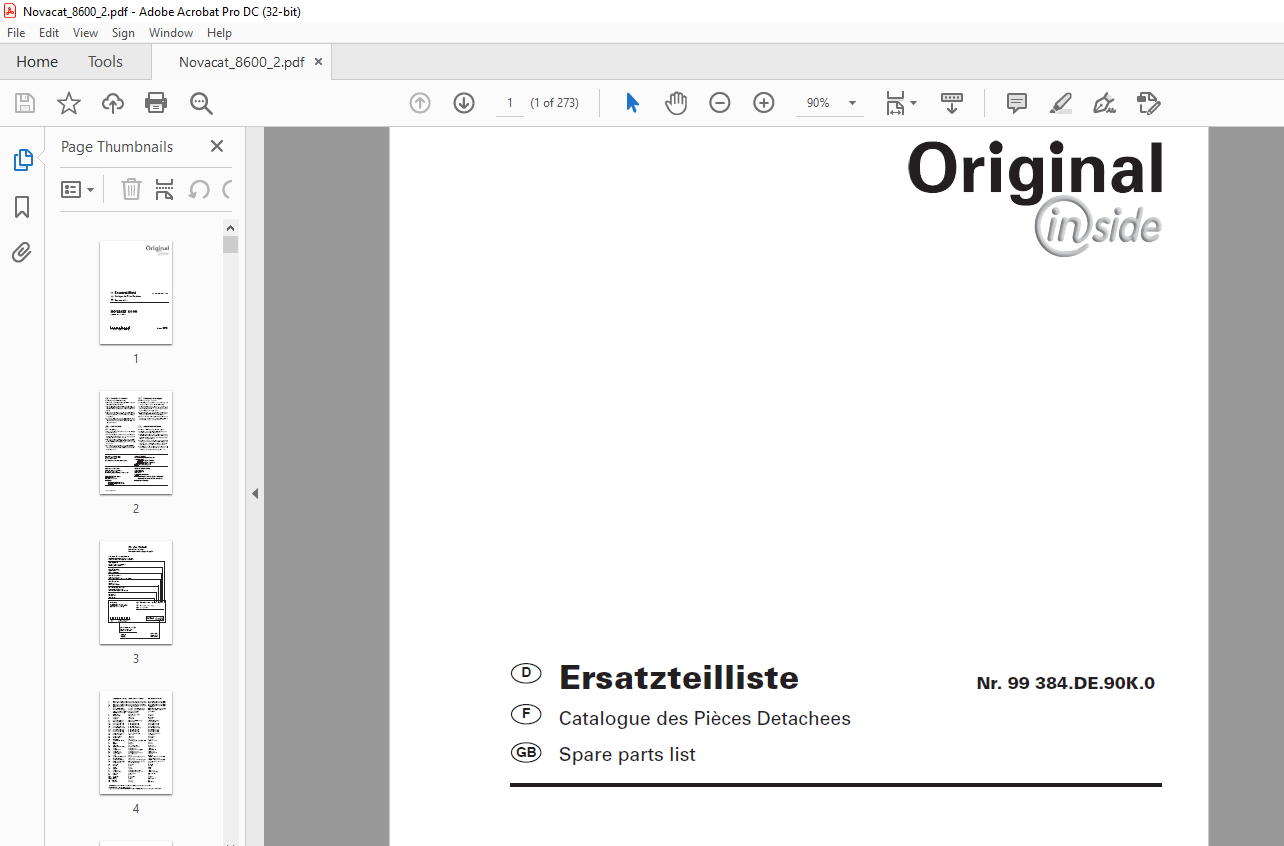Toggle the Attachments paperclip panel

[x=22, y=252]
